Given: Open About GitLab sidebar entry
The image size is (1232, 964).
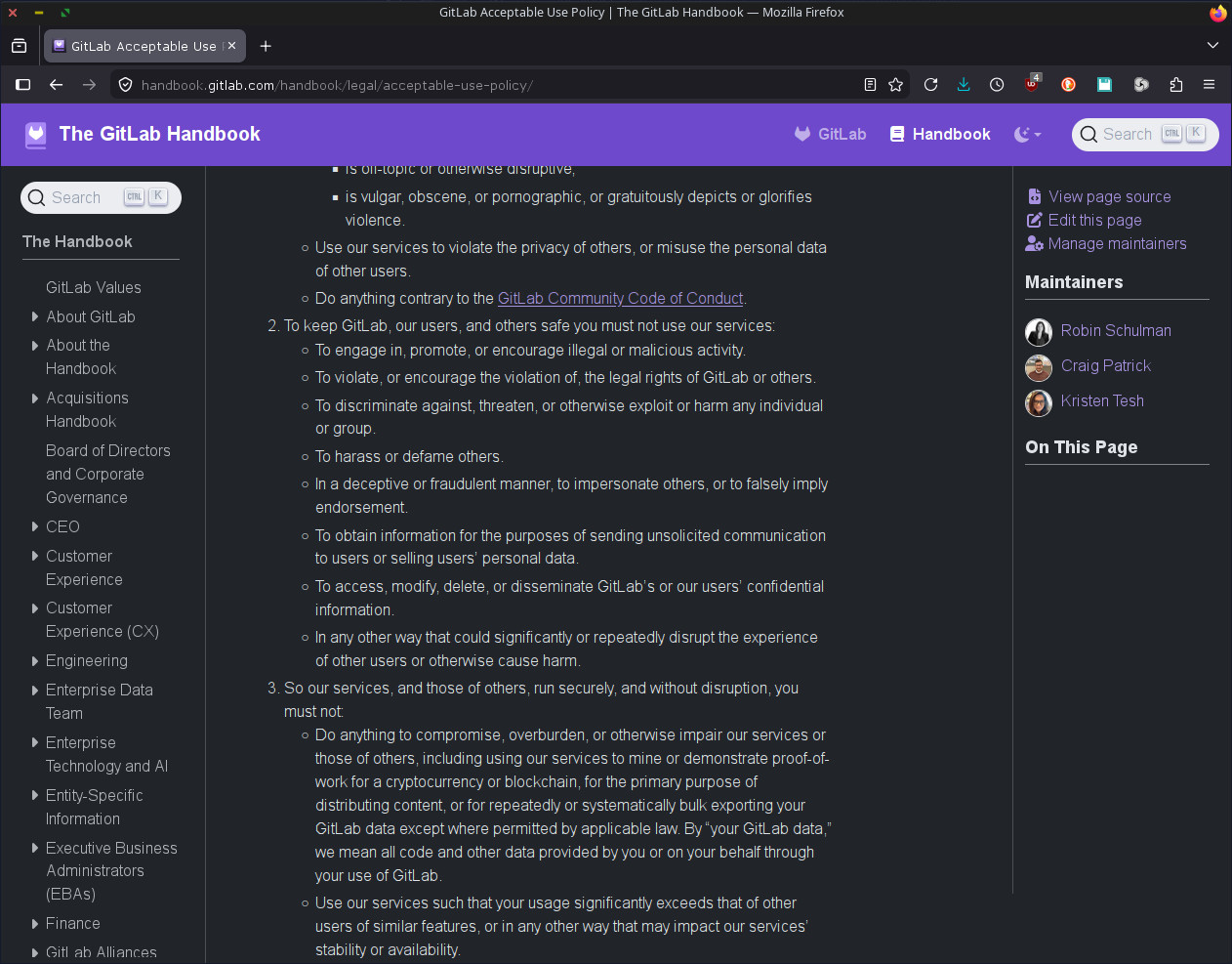Looking at the screenshot, I should pos(91,316).
